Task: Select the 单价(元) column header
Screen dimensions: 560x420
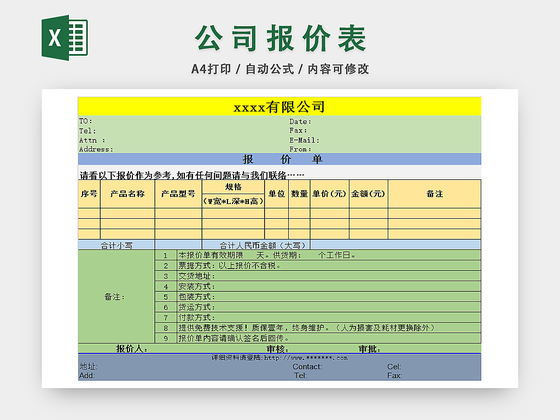Action: tap(329, 194)
